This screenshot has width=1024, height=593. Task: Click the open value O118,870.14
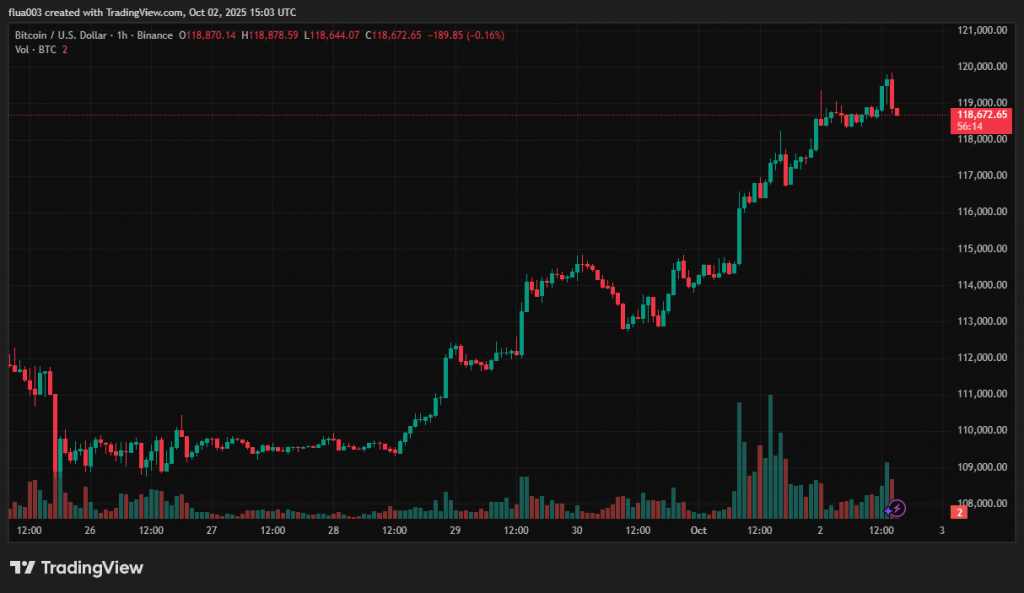(x=207, y=35)
